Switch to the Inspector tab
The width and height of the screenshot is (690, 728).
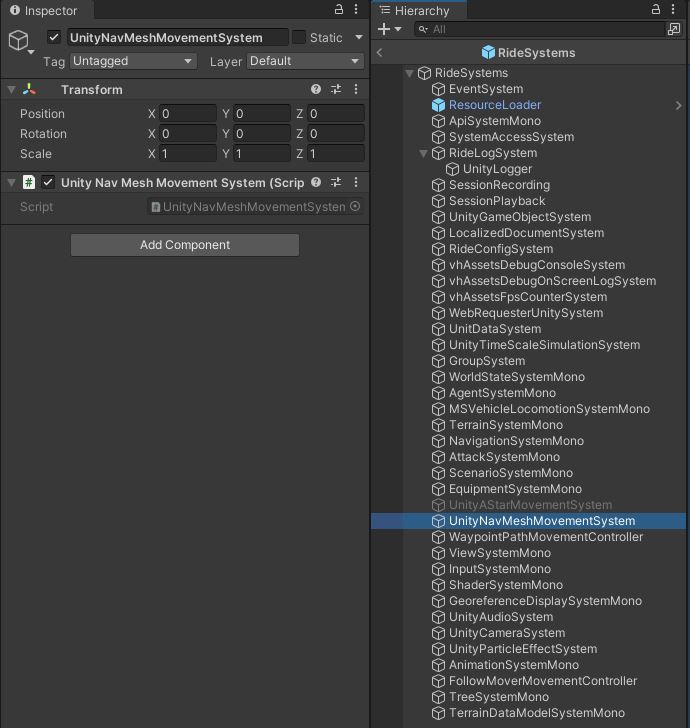pyautogui.click(x=45, y=10)
